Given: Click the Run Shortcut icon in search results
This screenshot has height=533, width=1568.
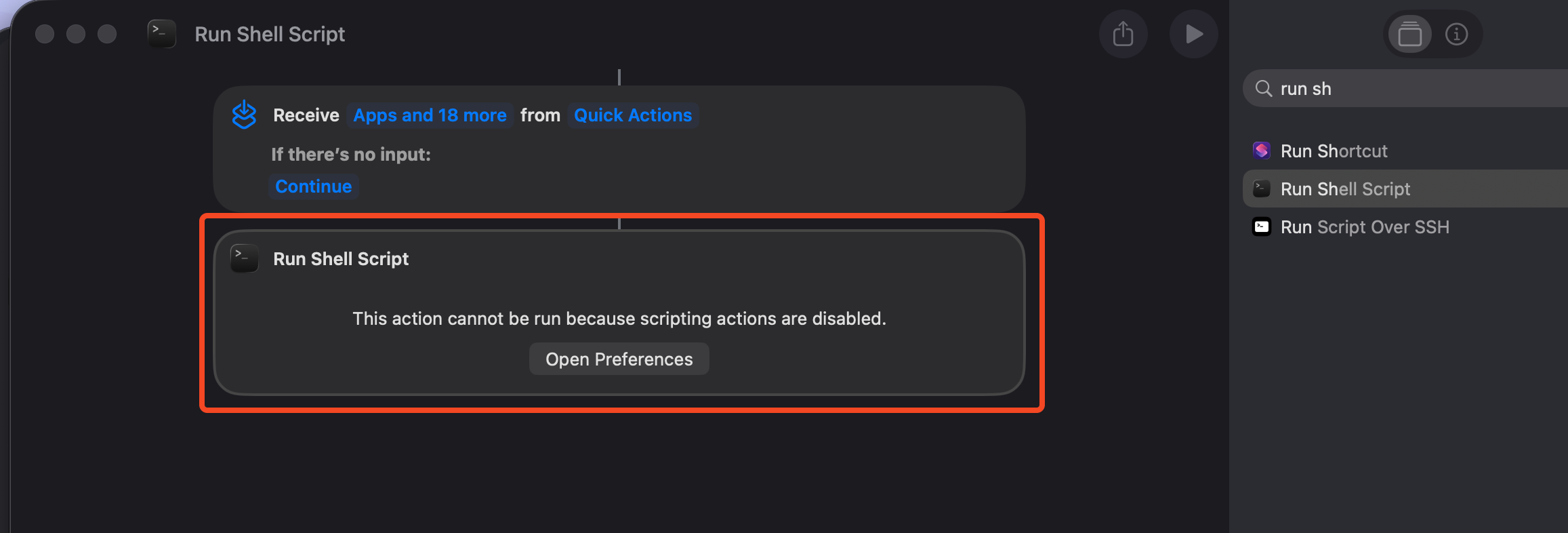Looking at the screenshot, I should click(1262, 151).
